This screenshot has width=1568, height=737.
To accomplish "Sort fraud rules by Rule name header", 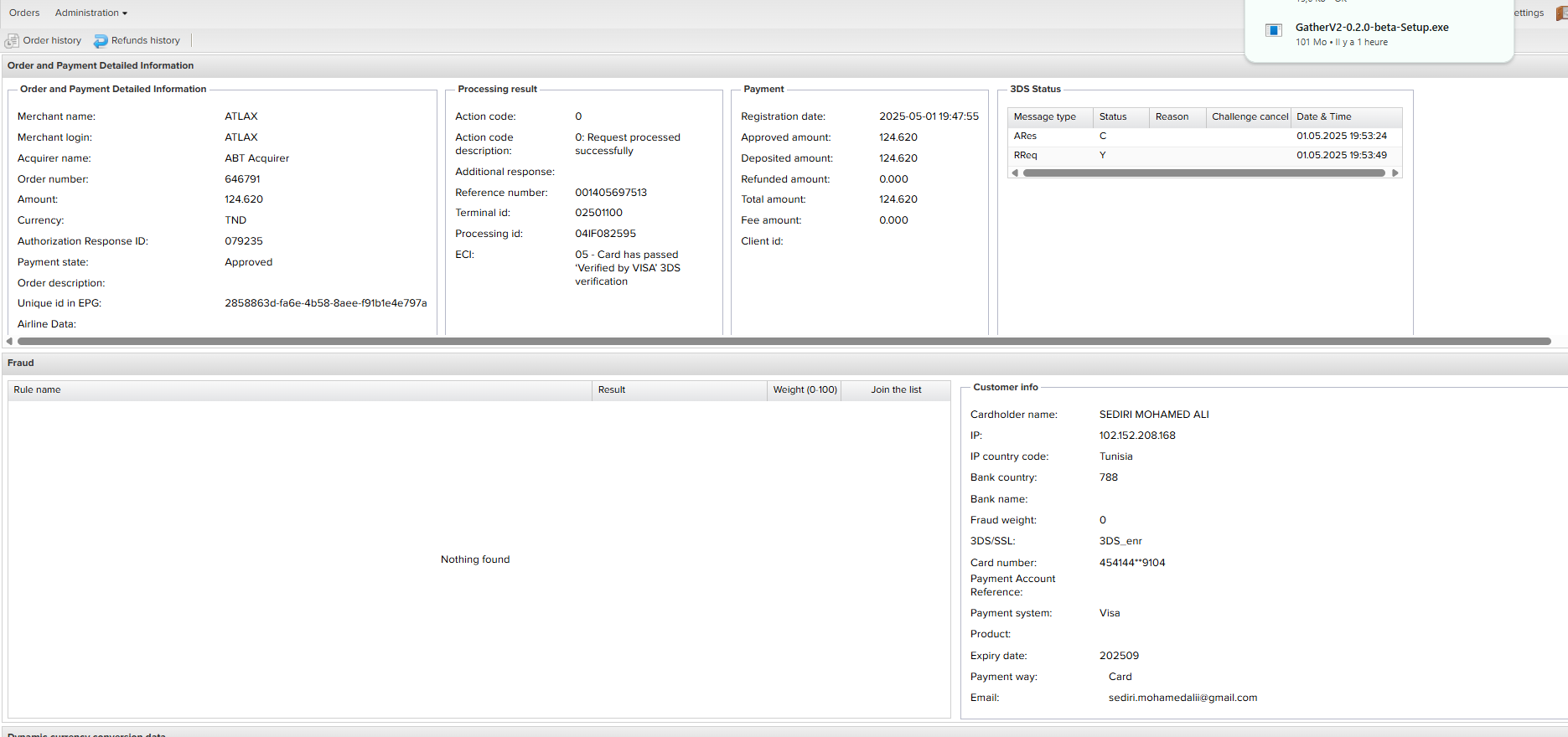I will (x=37, y=390).
